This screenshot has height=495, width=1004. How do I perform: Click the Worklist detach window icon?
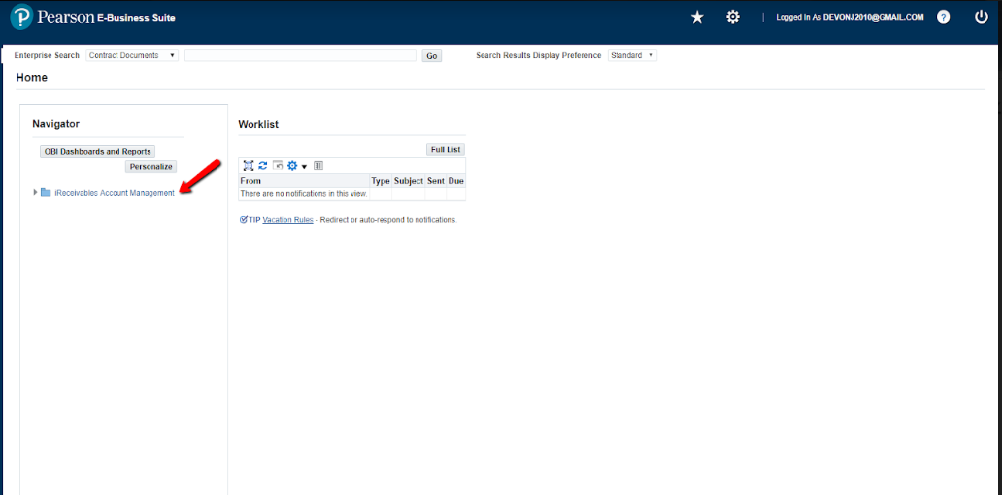pyautogui.click(x=278, y=166)
